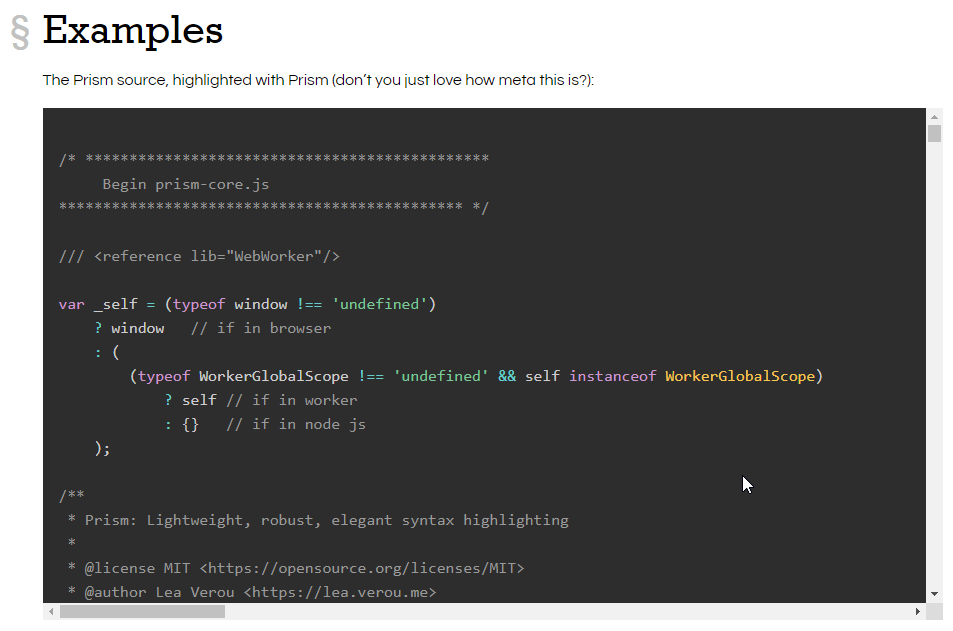Click the vertical scrollbar up arrow
Screen dimensions: 953x631
934,116
